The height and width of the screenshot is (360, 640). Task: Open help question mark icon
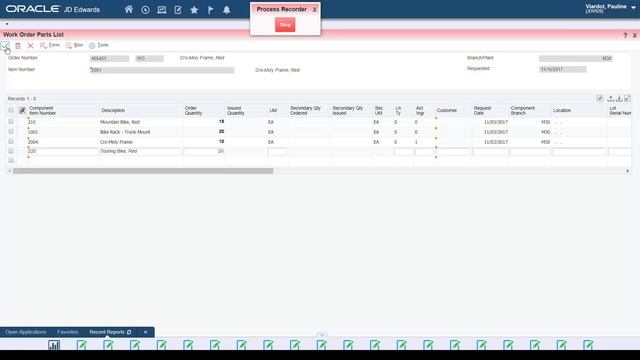tap(625, 36)
